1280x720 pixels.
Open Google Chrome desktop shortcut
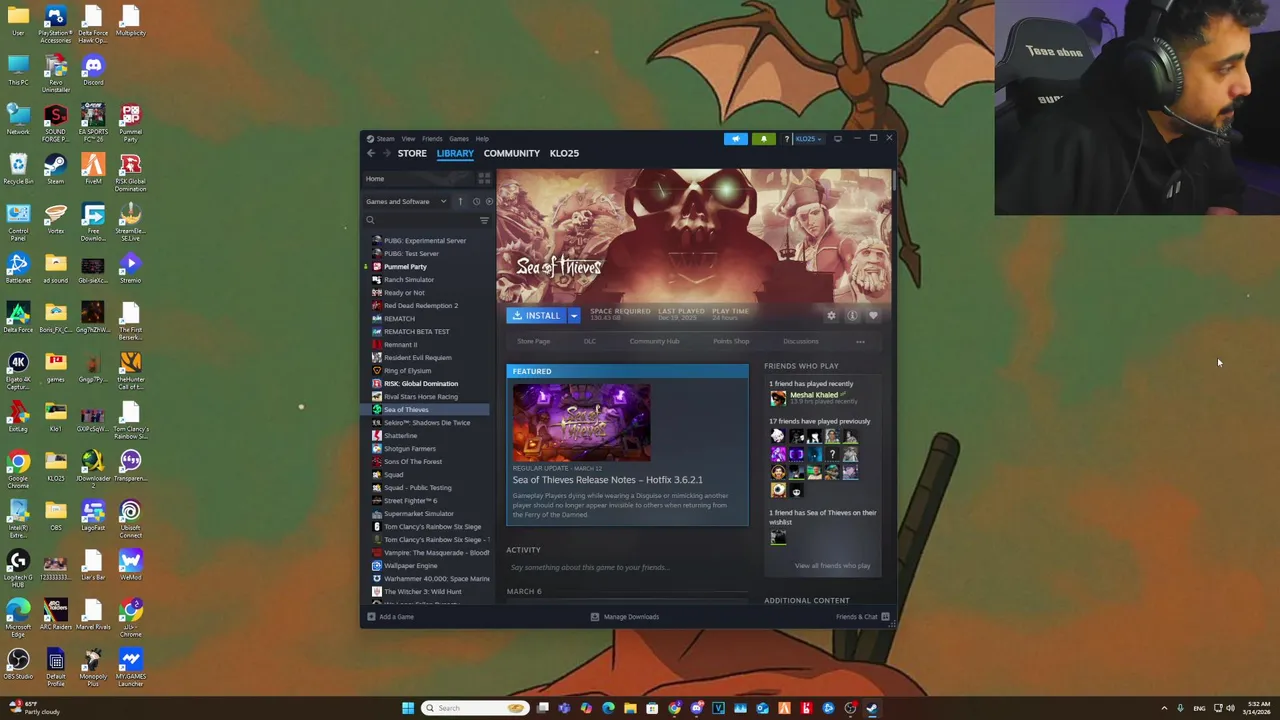click(x=18, y=468)
